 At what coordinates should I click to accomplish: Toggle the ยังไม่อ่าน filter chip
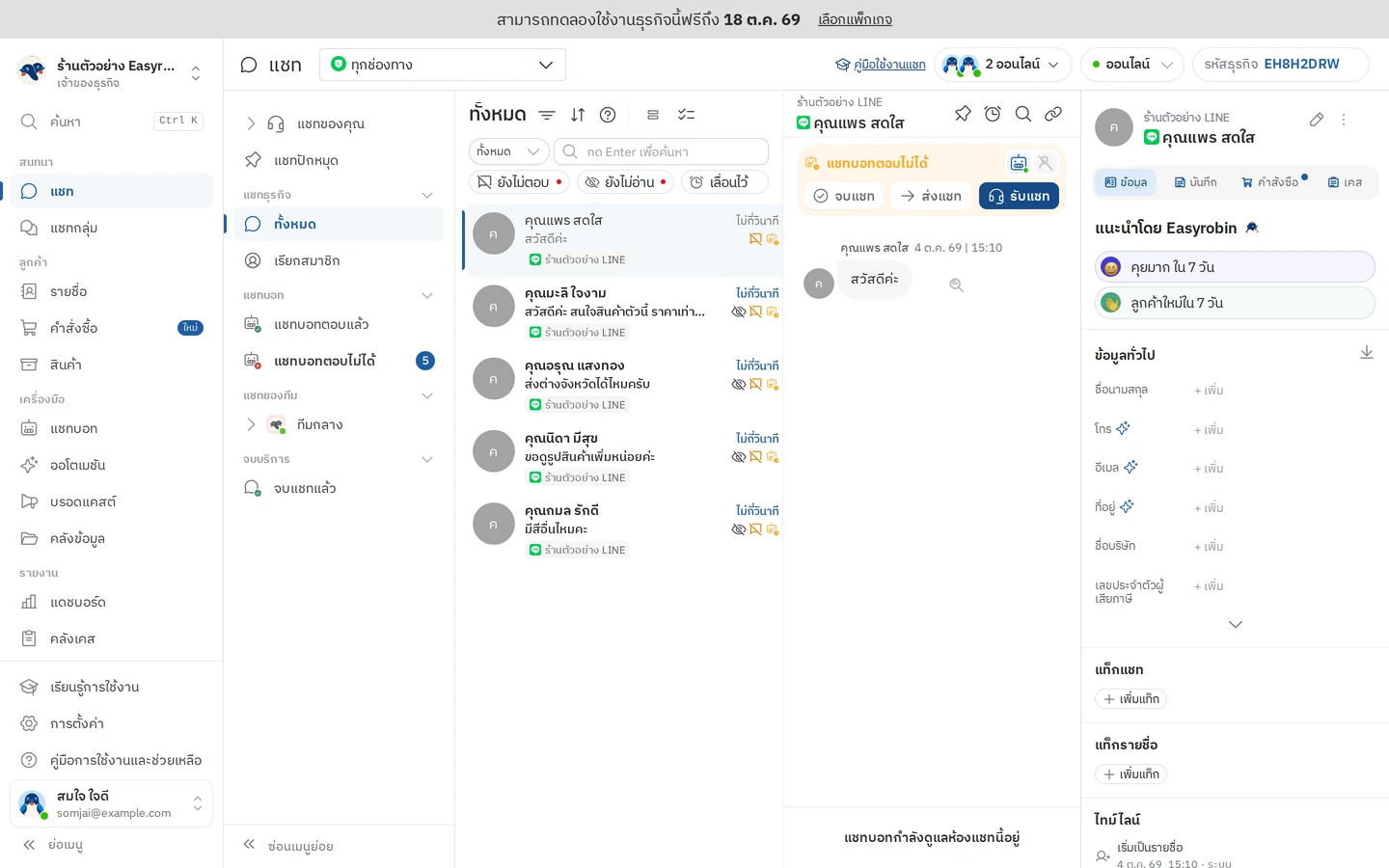click(626, 182)
